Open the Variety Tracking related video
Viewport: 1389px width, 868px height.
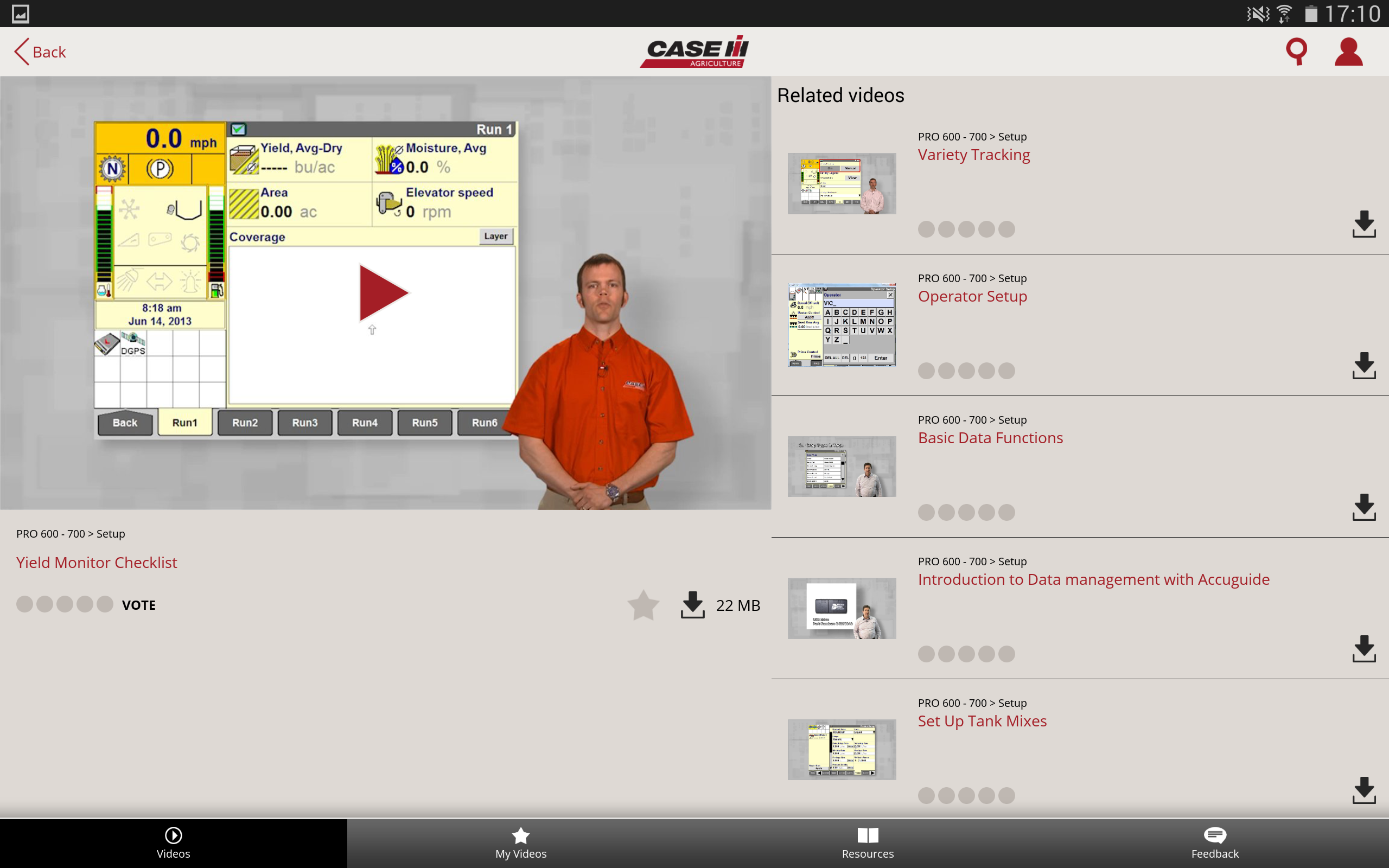tap(973, 155)
